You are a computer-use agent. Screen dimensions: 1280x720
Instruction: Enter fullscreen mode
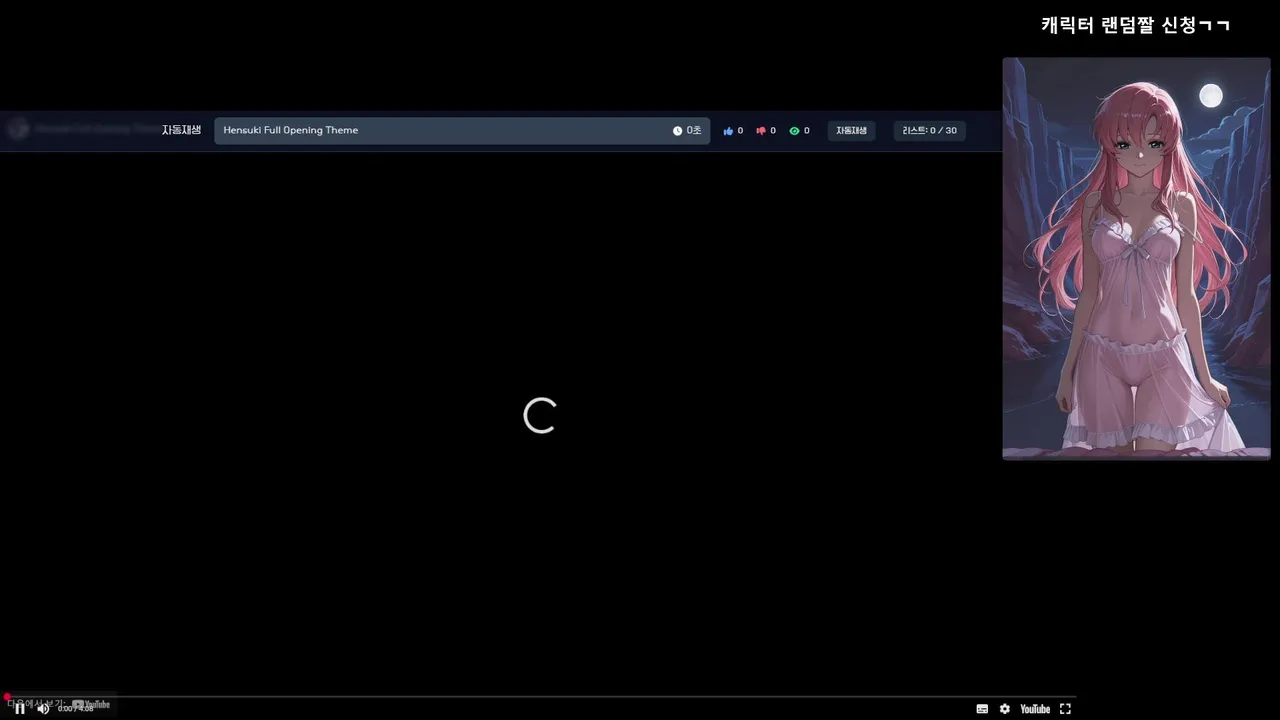coord(1065,709)
